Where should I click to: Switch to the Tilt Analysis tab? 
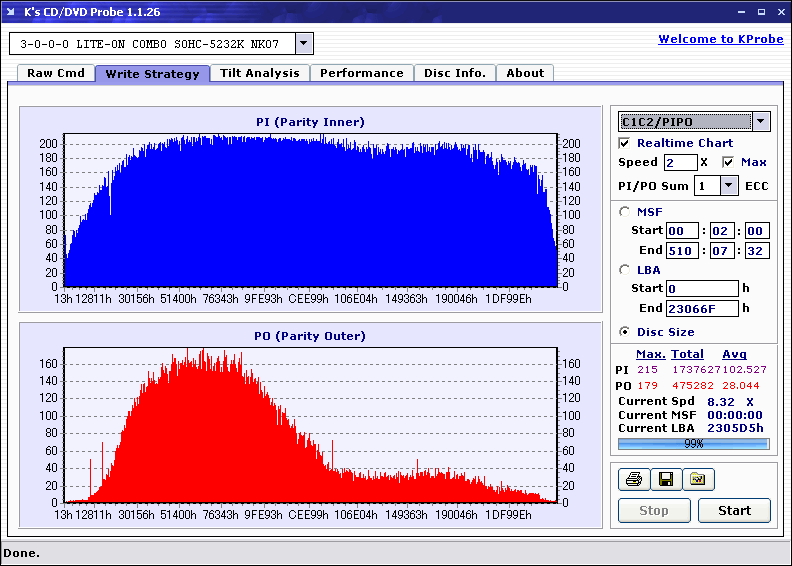pyautogui.click(x=260, y=73)
